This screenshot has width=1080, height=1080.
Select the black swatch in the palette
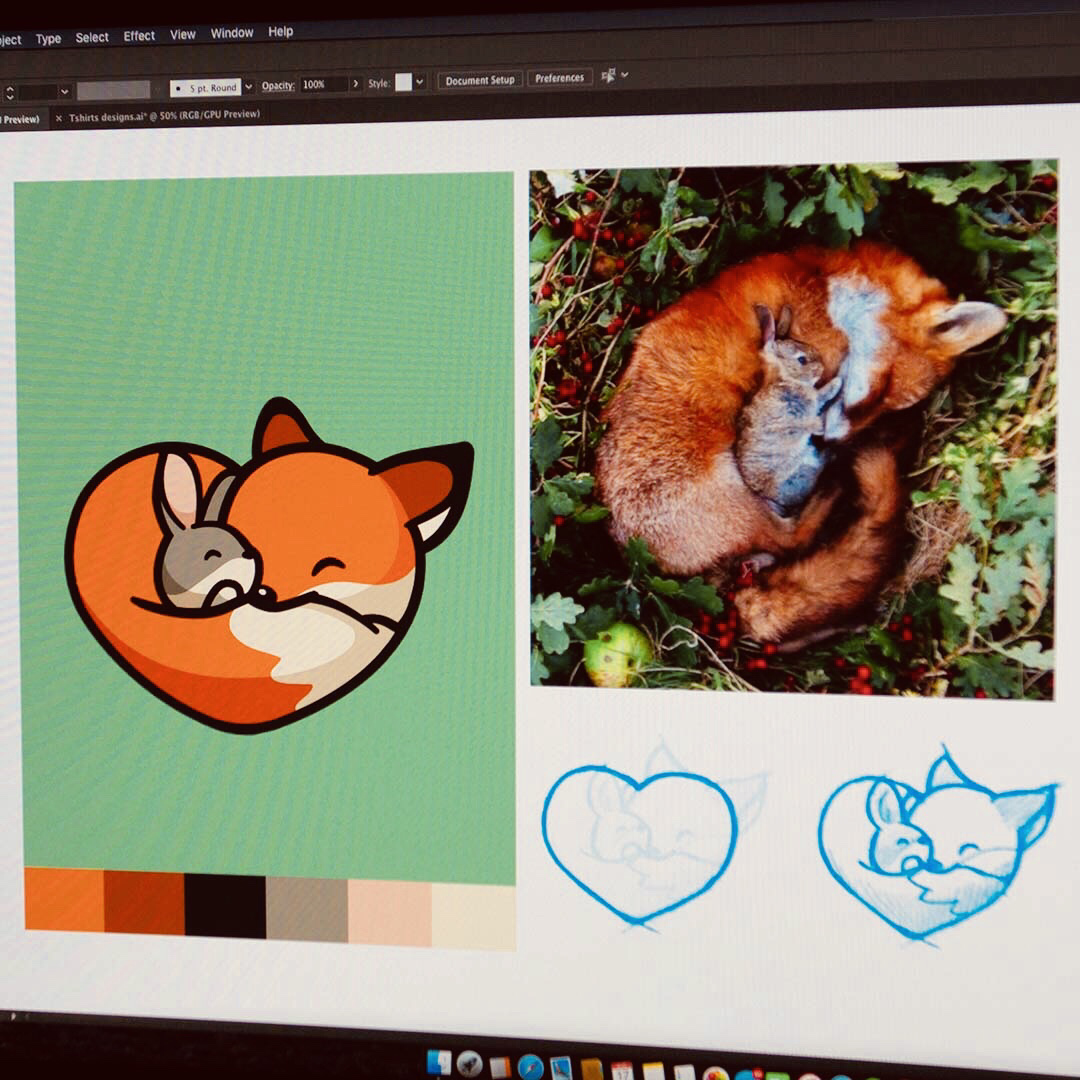(225, 906)
